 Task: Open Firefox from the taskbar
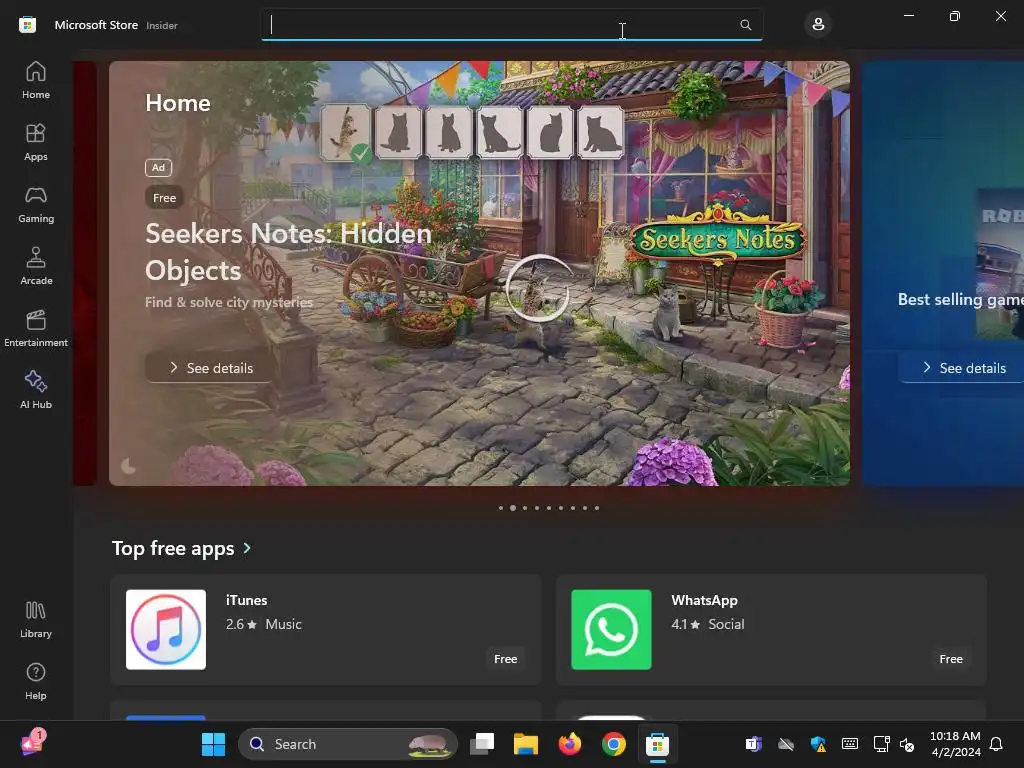pos(569,744)
